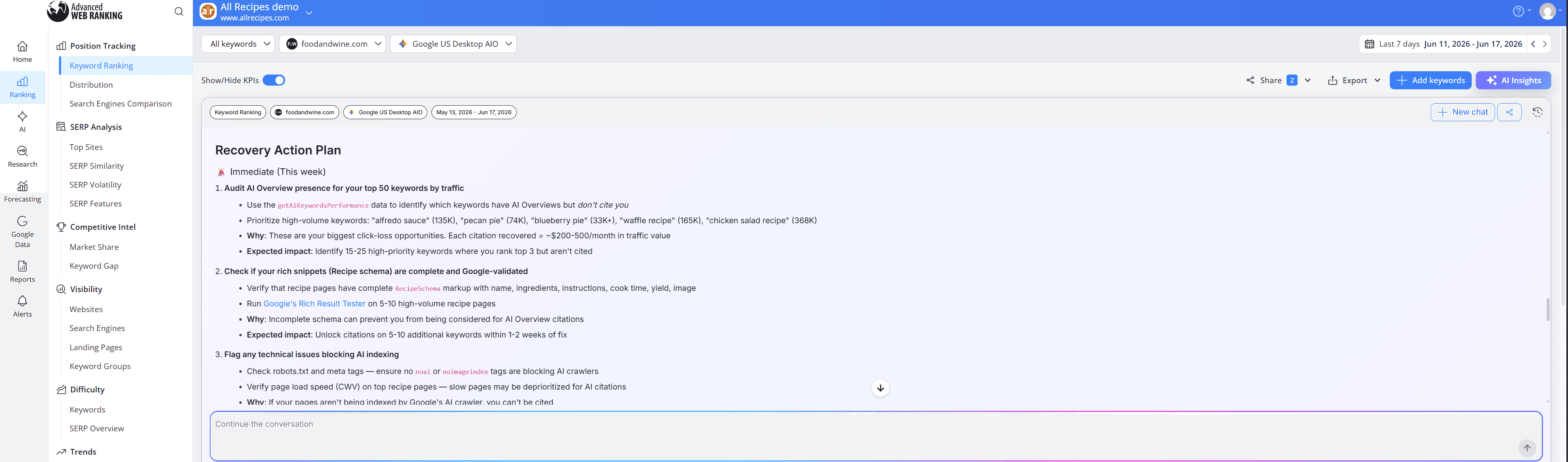This screenshot has width=1568, height=462.
Task: Click the Google US Desktop AIO chip
Action: [x=385, y=112]
